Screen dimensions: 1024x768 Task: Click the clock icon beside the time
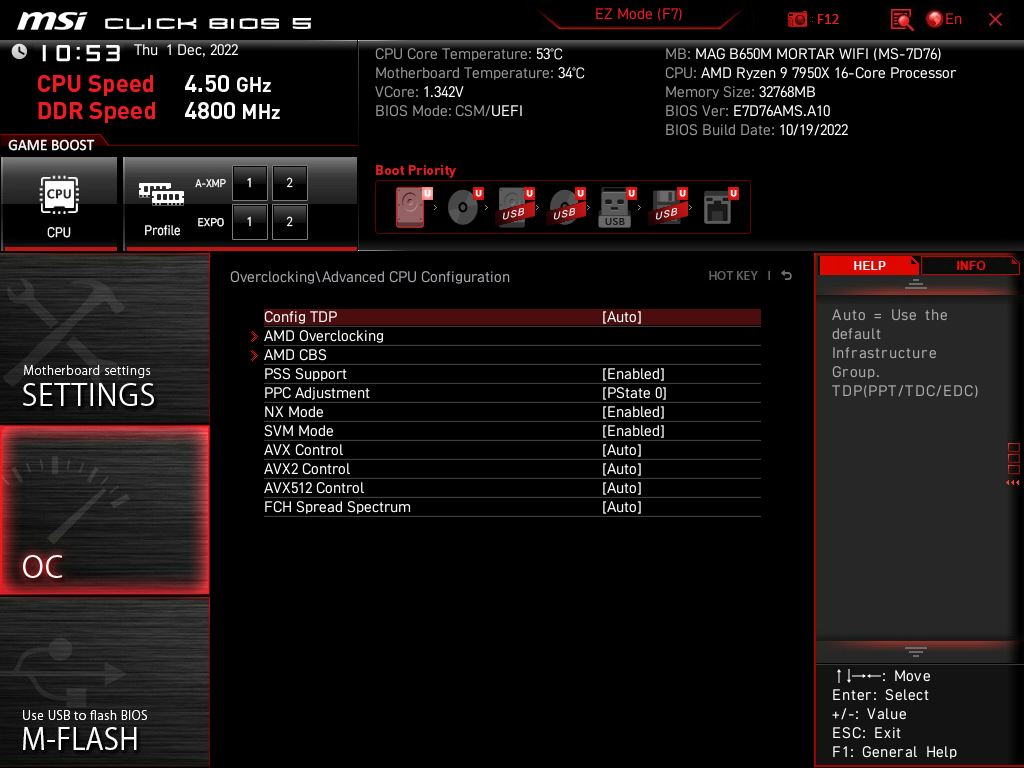click(x=20, y=52)
